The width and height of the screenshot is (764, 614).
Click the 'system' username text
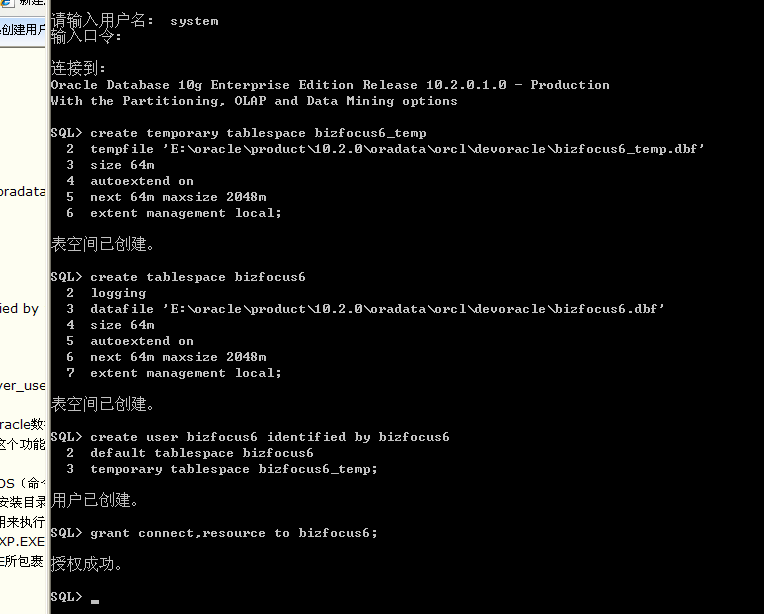tap(194, 20)
